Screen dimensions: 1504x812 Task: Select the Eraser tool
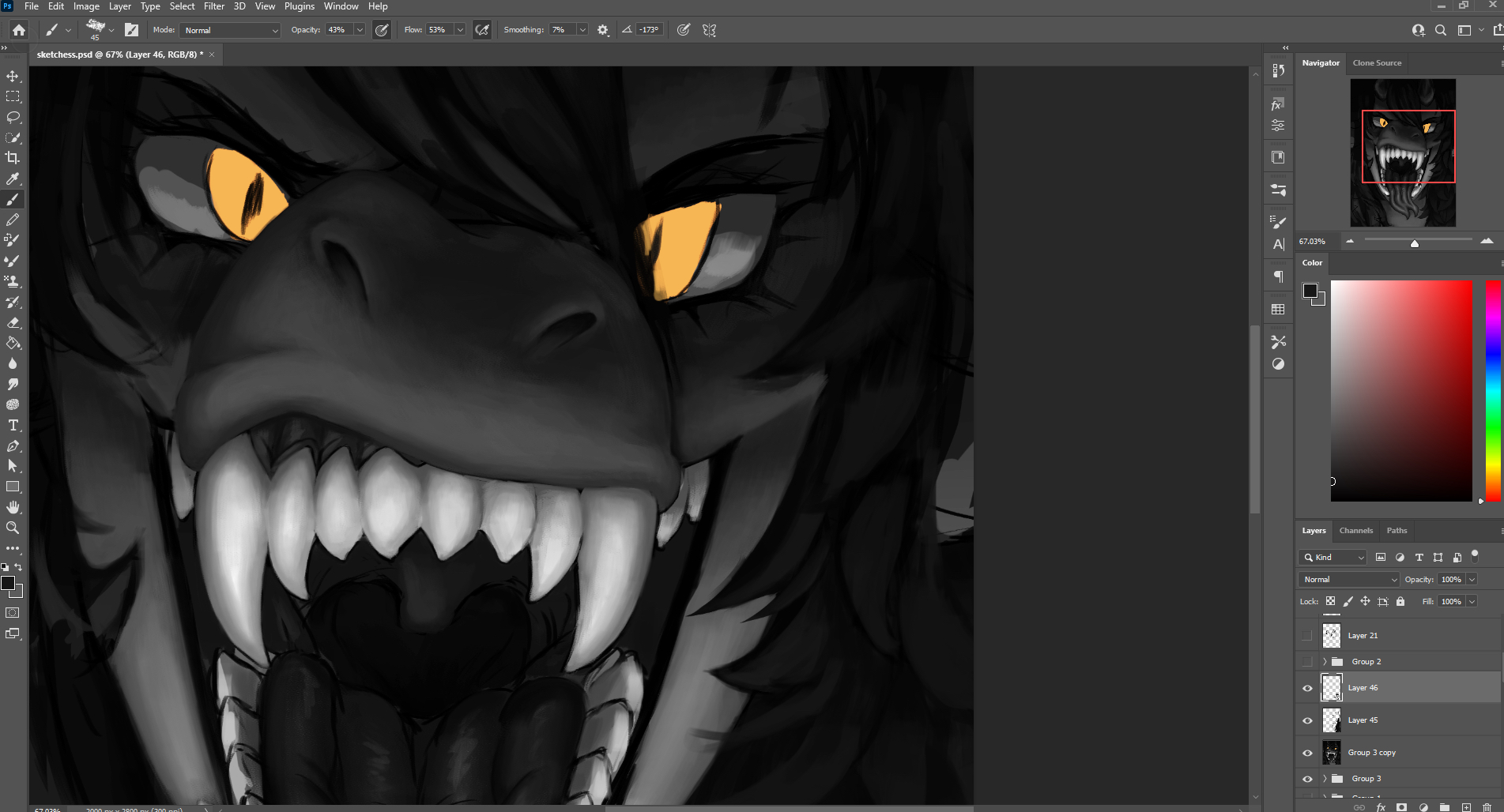(13, 323)
